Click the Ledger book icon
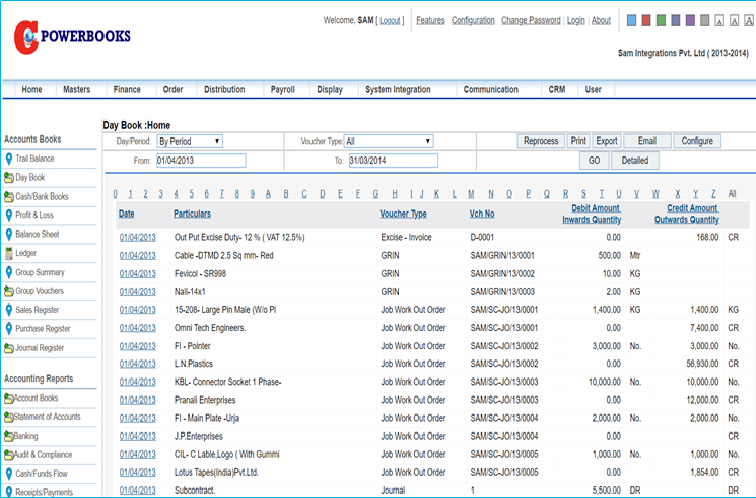Viewport: 756px width, 498px height. coord(8,253)
